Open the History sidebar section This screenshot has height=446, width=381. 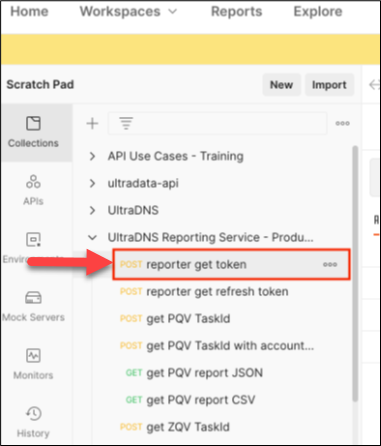pos(33,422)
